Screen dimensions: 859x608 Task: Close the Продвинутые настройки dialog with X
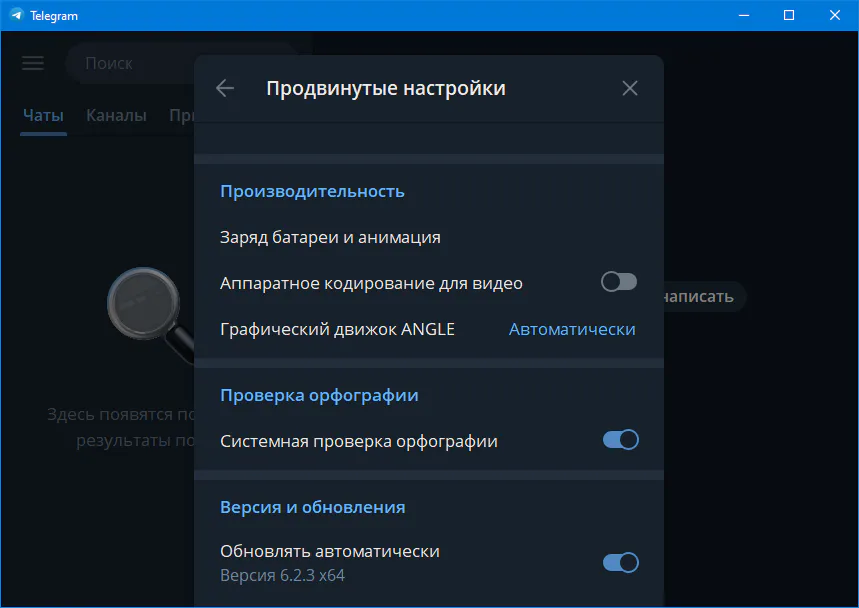[x=630, y=88]
